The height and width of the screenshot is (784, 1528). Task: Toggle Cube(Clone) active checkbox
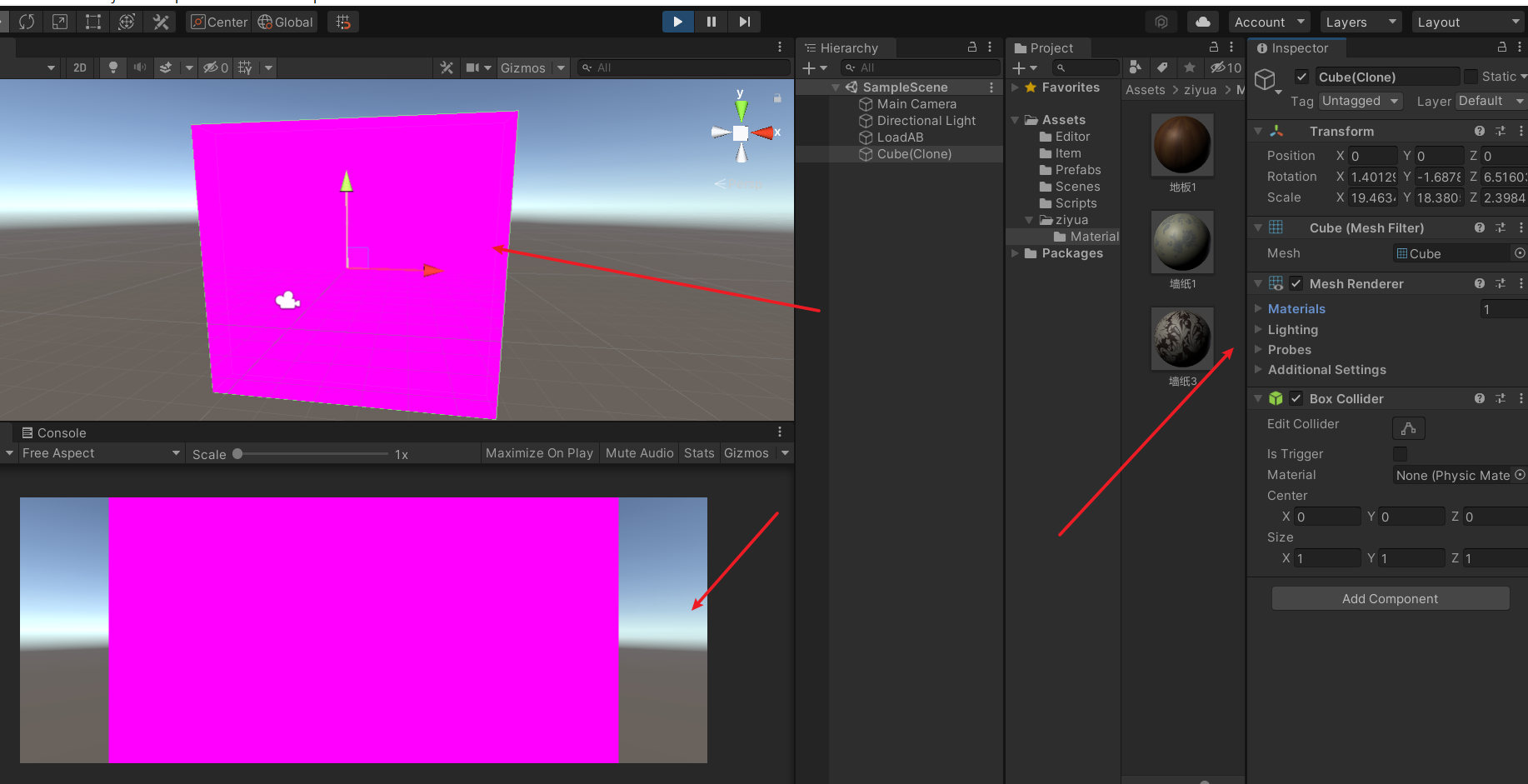[1301, 77]
